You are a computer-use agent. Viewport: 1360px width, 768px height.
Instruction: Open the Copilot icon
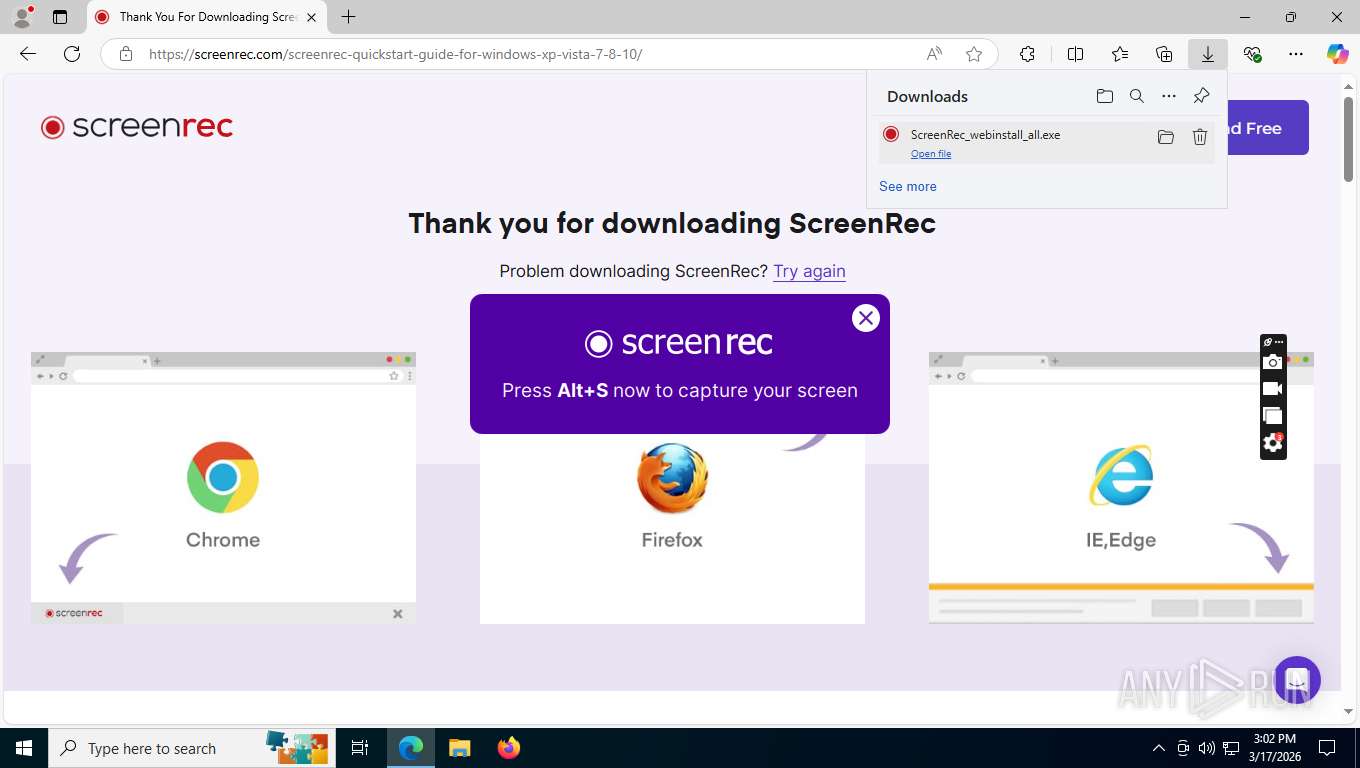coord(1337,54)
